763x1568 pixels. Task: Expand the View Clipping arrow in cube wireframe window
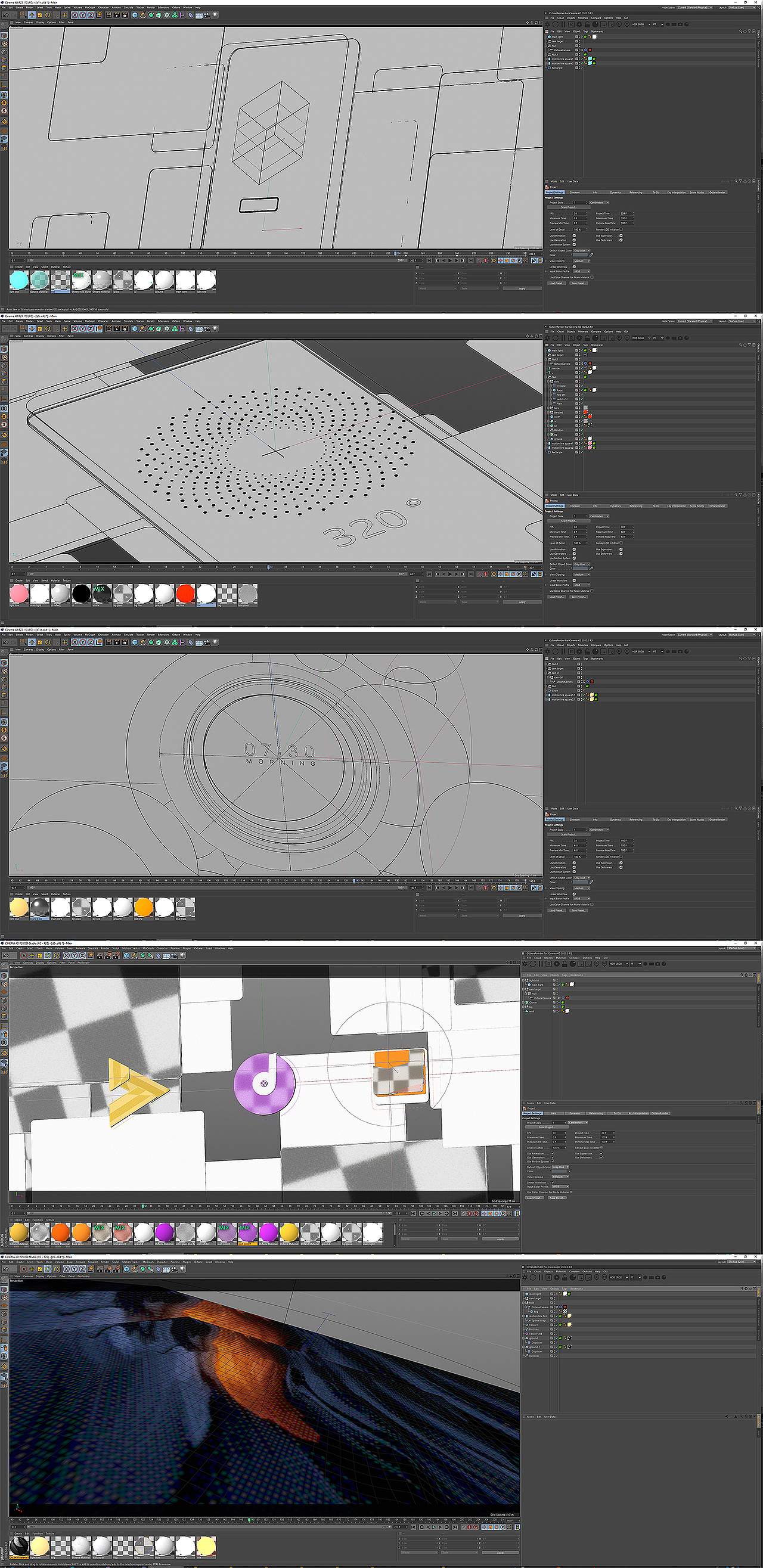545,261
